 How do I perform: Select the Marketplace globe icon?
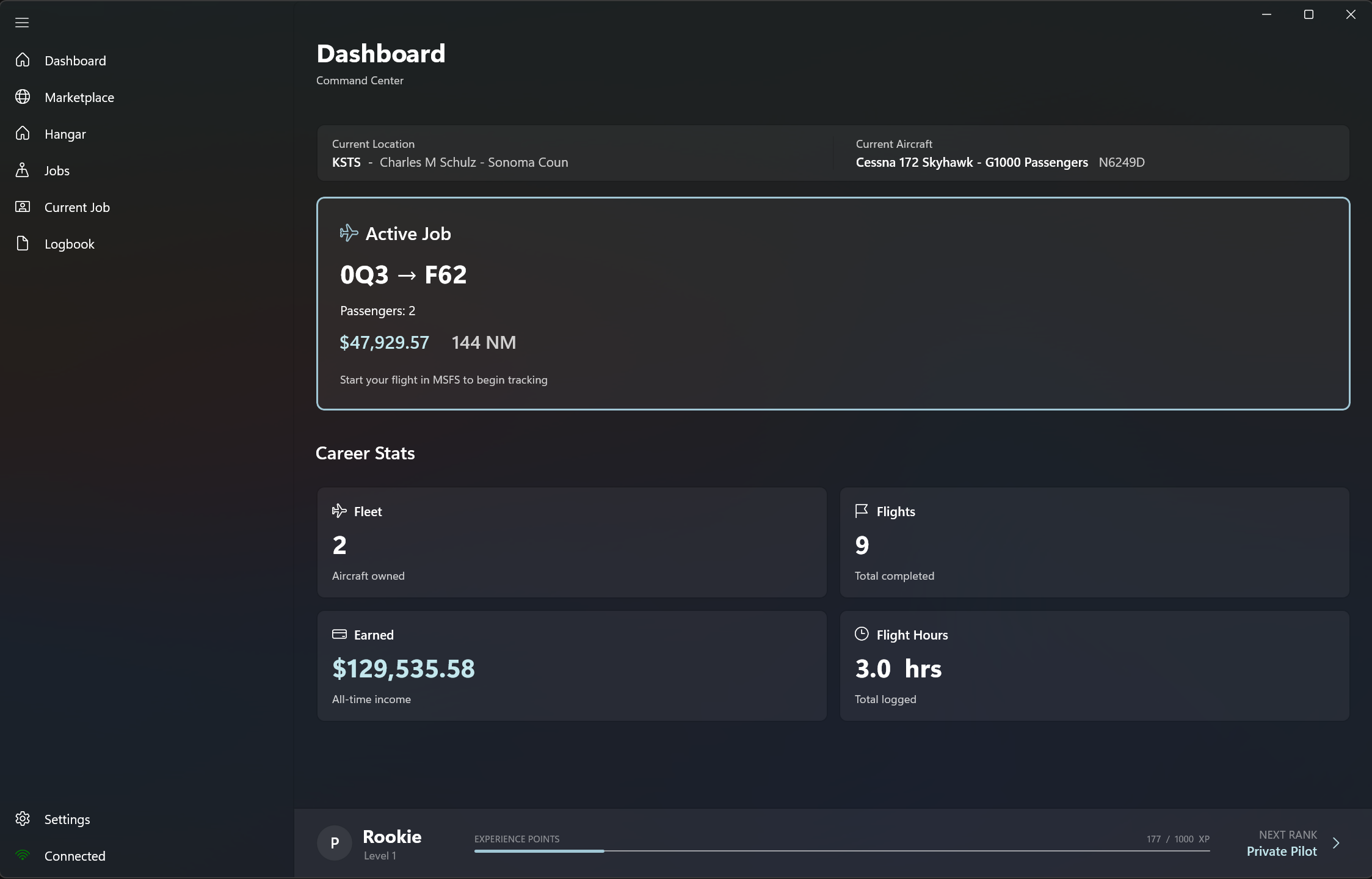pyautogui.click(x=23, y=97)
